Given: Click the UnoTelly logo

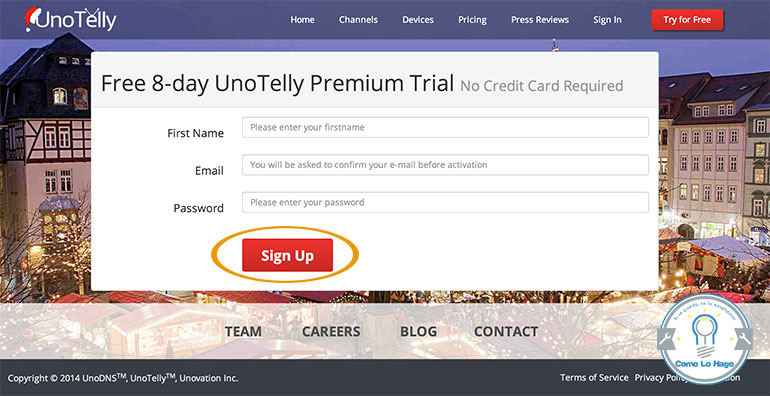Looking at the screenshot, I should (71, 20).
